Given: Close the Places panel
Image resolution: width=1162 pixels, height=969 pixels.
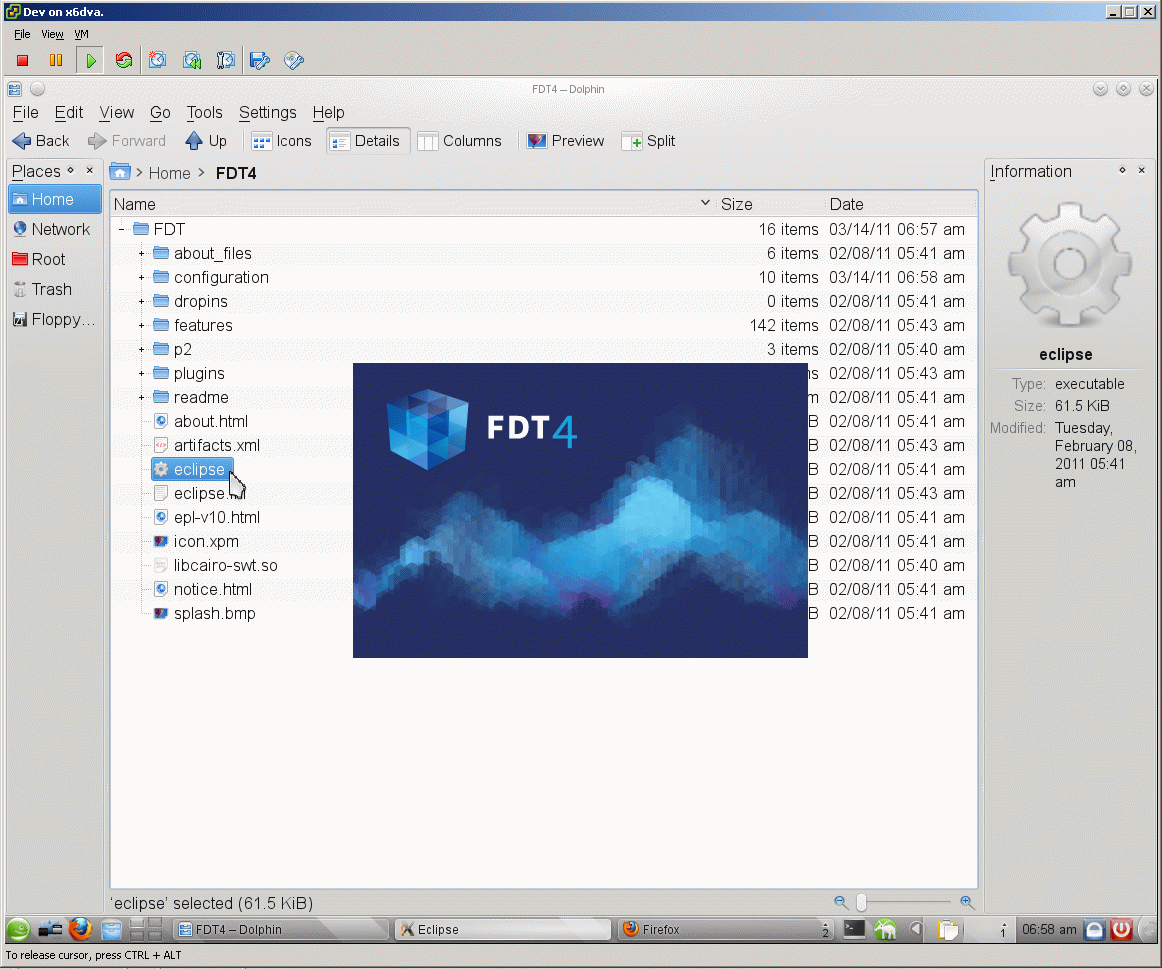Looking at the screenshot, I should pyautogui.click(x=90, y=170).
